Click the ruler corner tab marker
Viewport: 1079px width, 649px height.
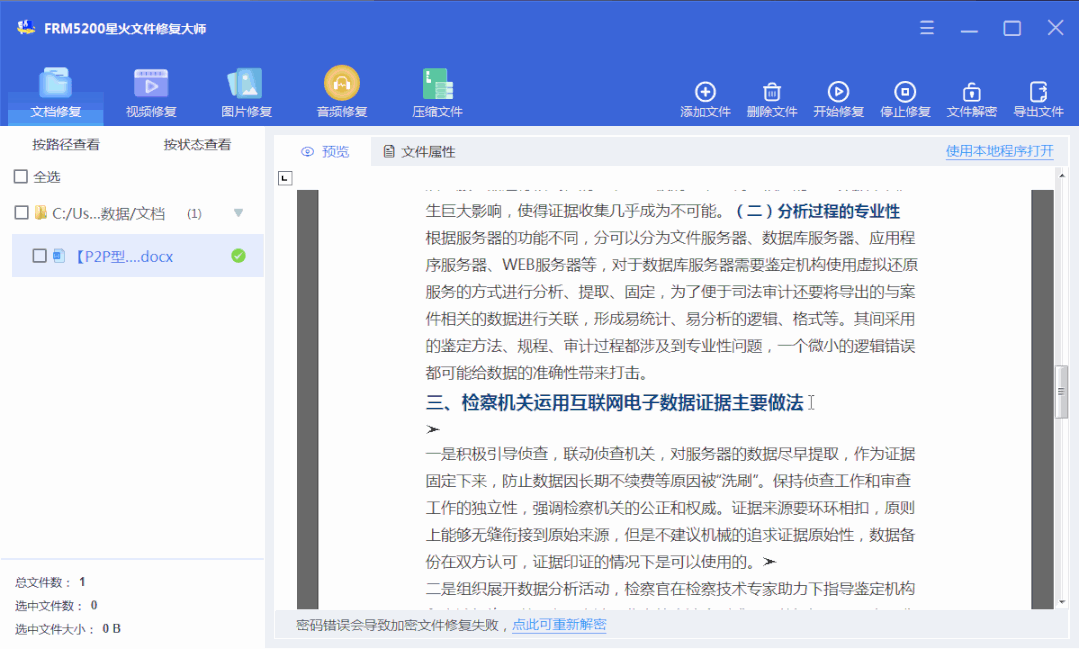pos(285,178)
